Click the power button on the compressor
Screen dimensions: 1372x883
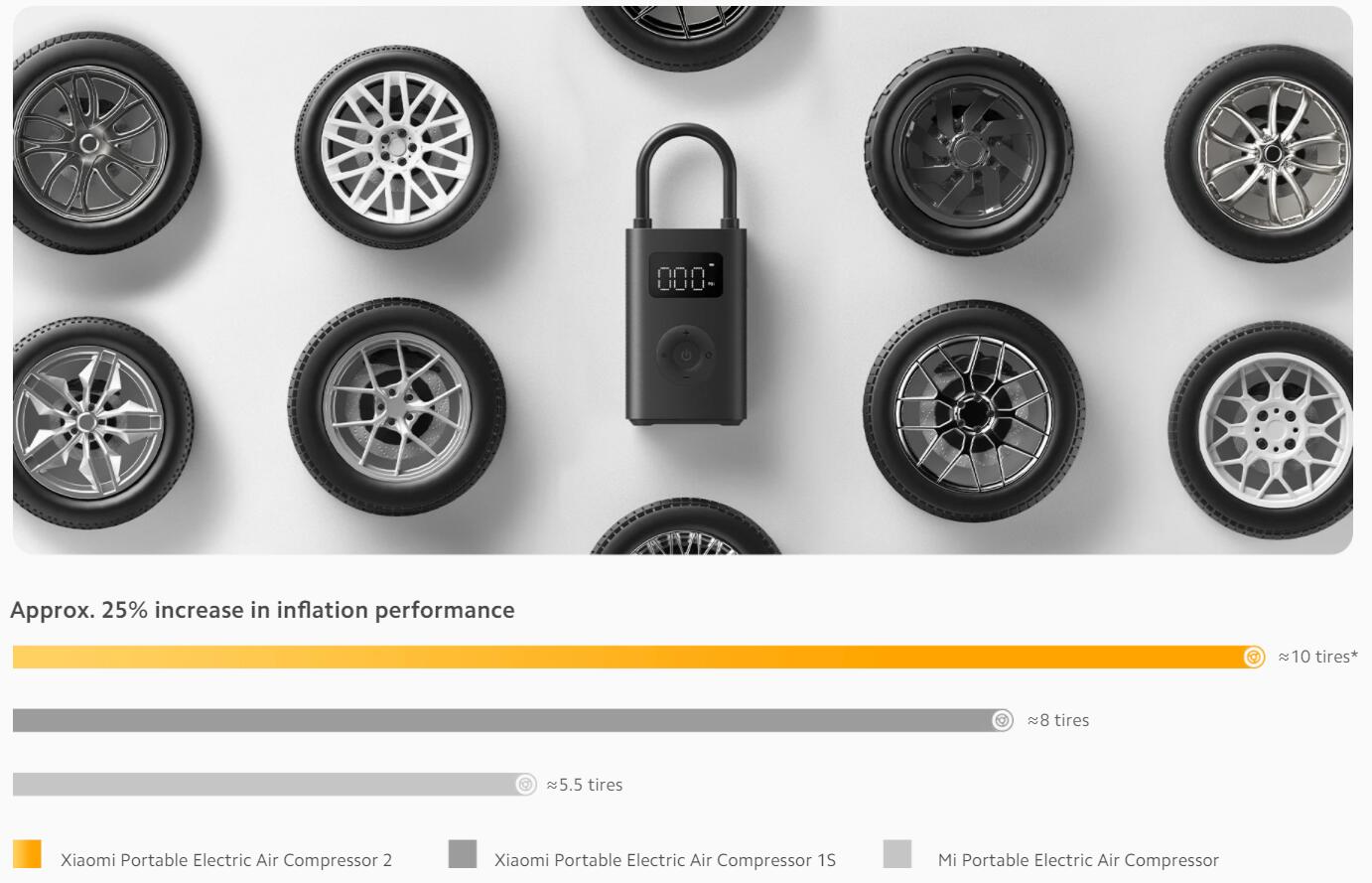pyautogui.click(x=685, y=355)
